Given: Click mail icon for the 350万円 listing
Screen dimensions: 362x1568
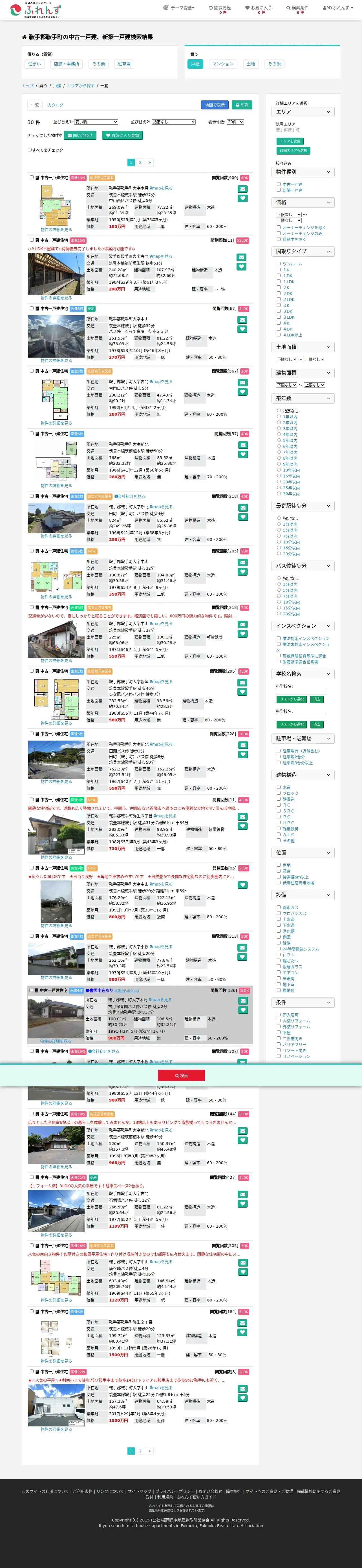Looking at the screenshot, I should [242, 562].
